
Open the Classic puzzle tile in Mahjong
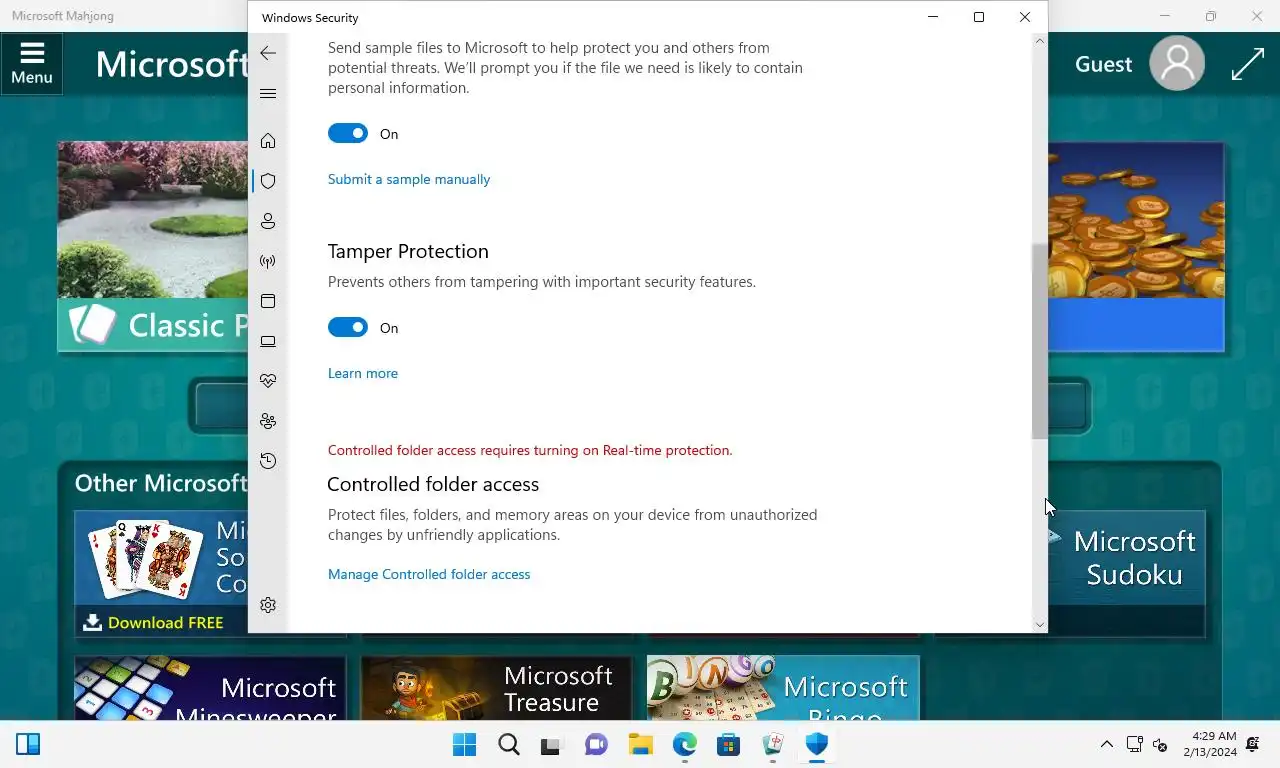(x=153, y=247)
